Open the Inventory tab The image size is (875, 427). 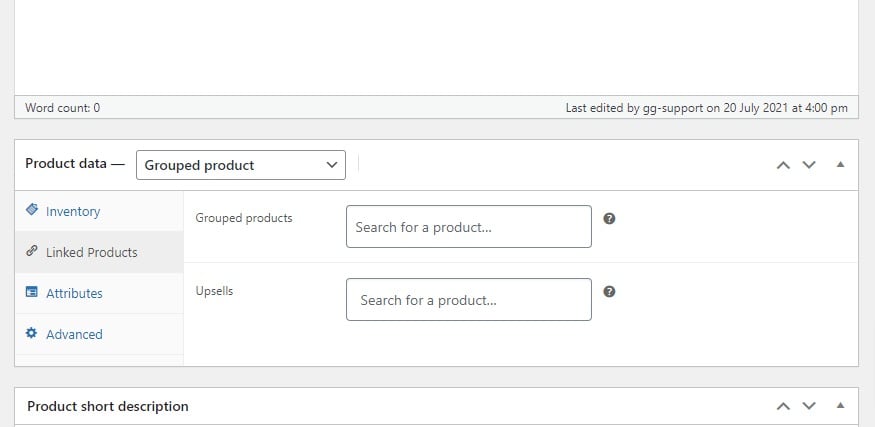99,211
